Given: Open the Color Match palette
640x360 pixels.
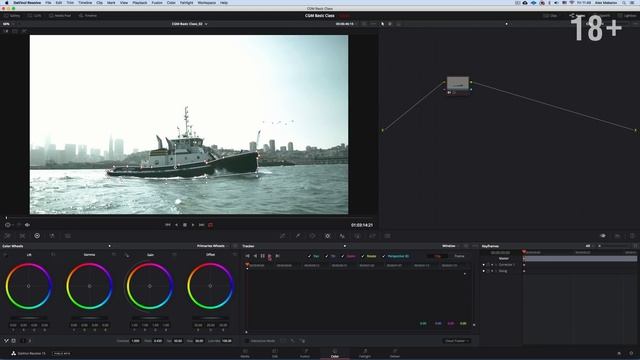Looking at the screenshot, I should (x=22, y=236).
